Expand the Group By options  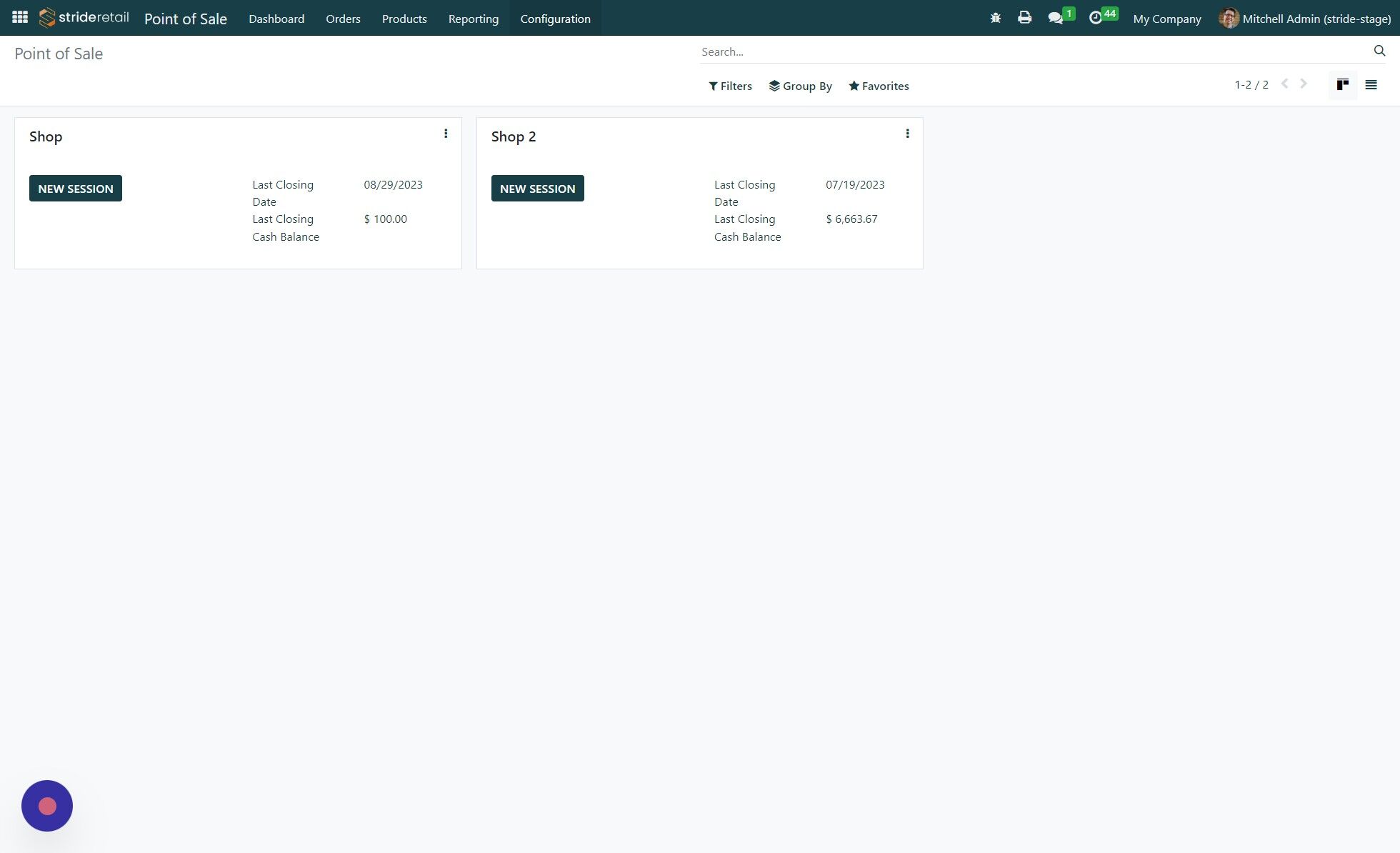(x=801, y=86)
